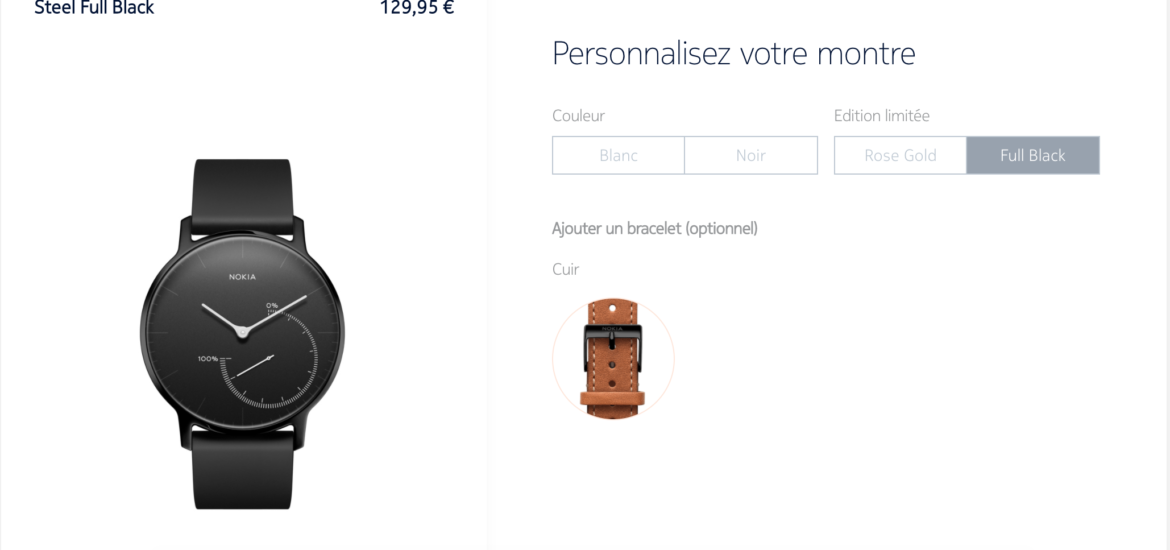
Task: Click the activity subdial on the watch
Action: click(x=271, y=357)
